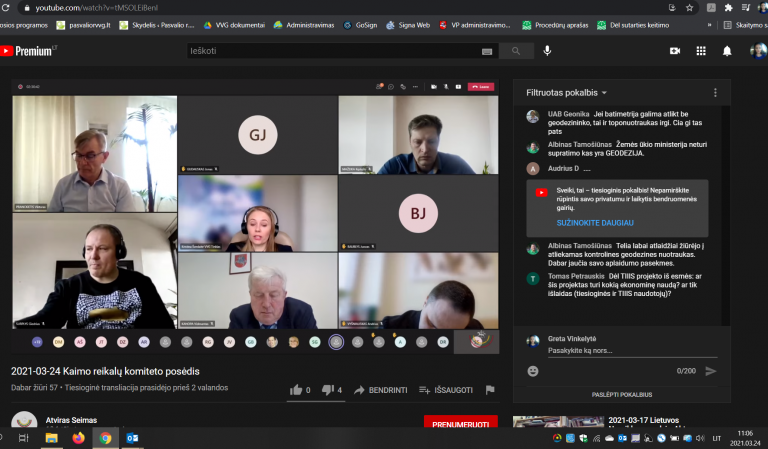Open the on-screen keyboard icon in search
Screen dimensions: 768x449
[x=487, y=51]
